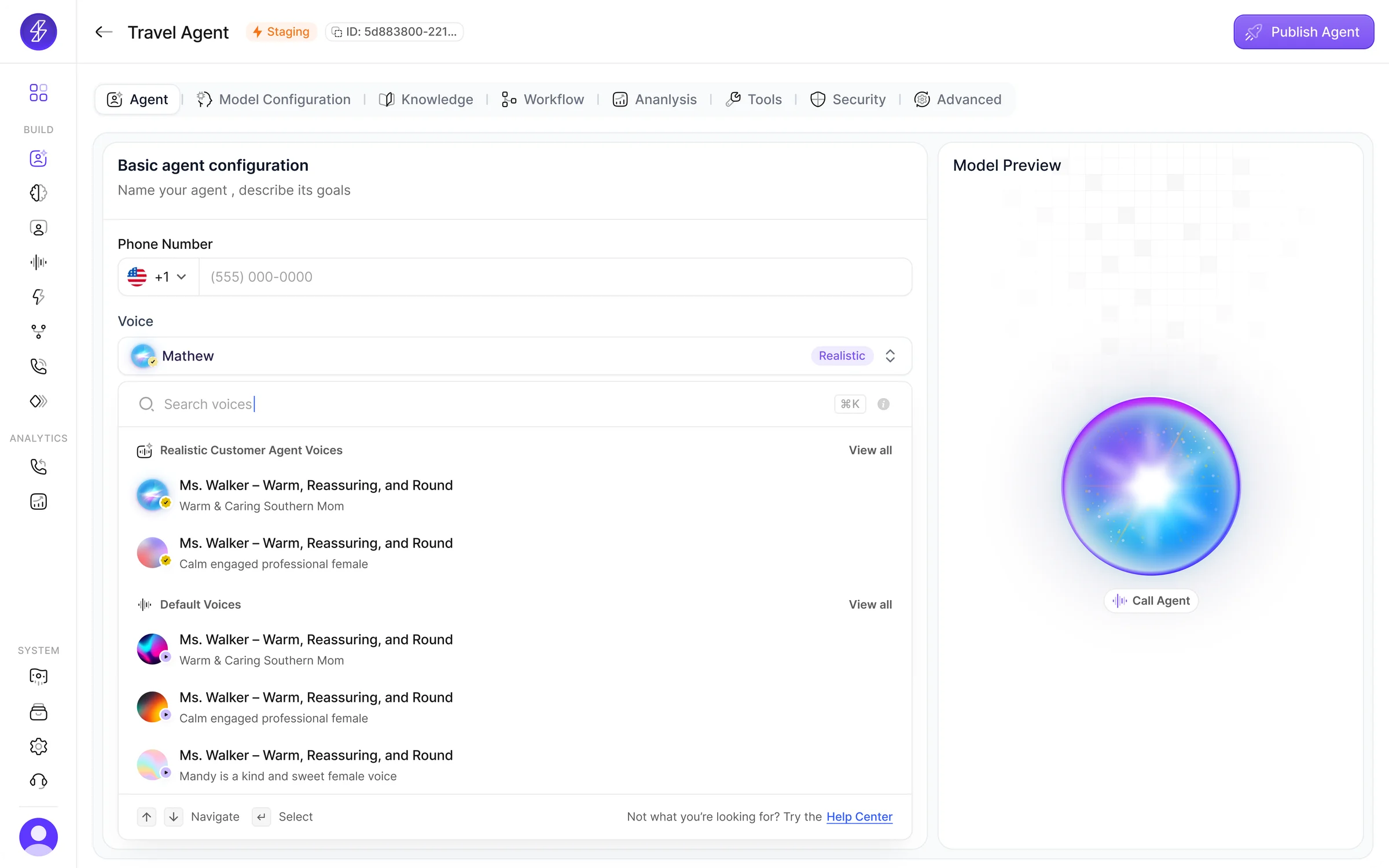View all Realistic Customer Agent Voices

[870, 450]
